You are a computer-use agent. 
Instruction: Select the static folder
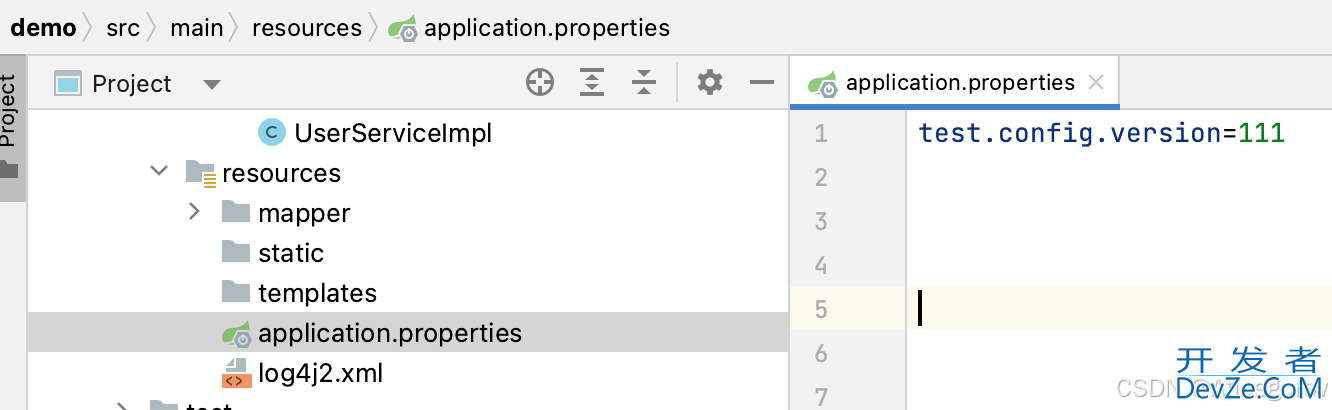click(x=291, y=253)
